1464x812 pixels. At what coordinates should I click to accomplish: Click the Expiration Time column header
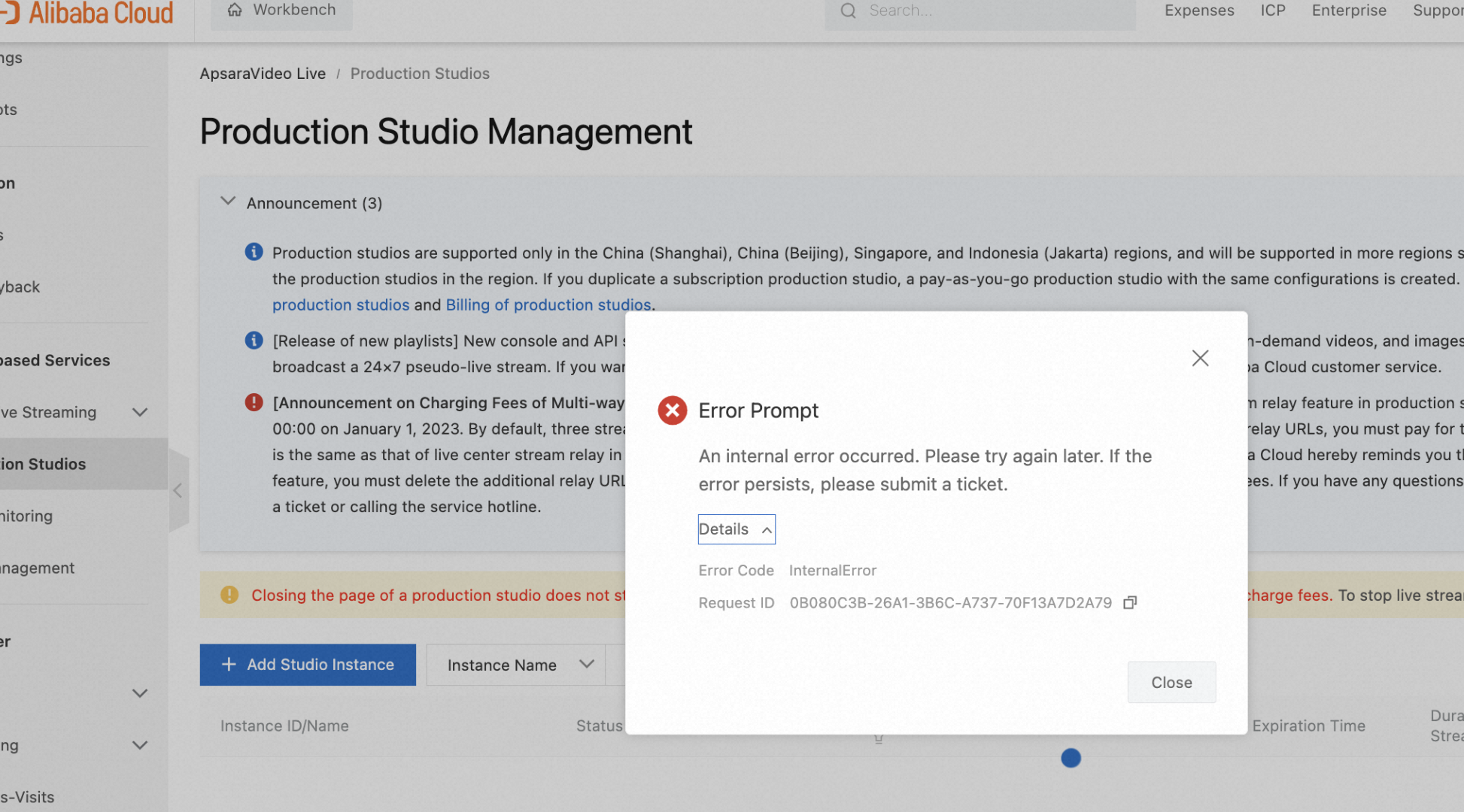click(x=1308, y=726)
